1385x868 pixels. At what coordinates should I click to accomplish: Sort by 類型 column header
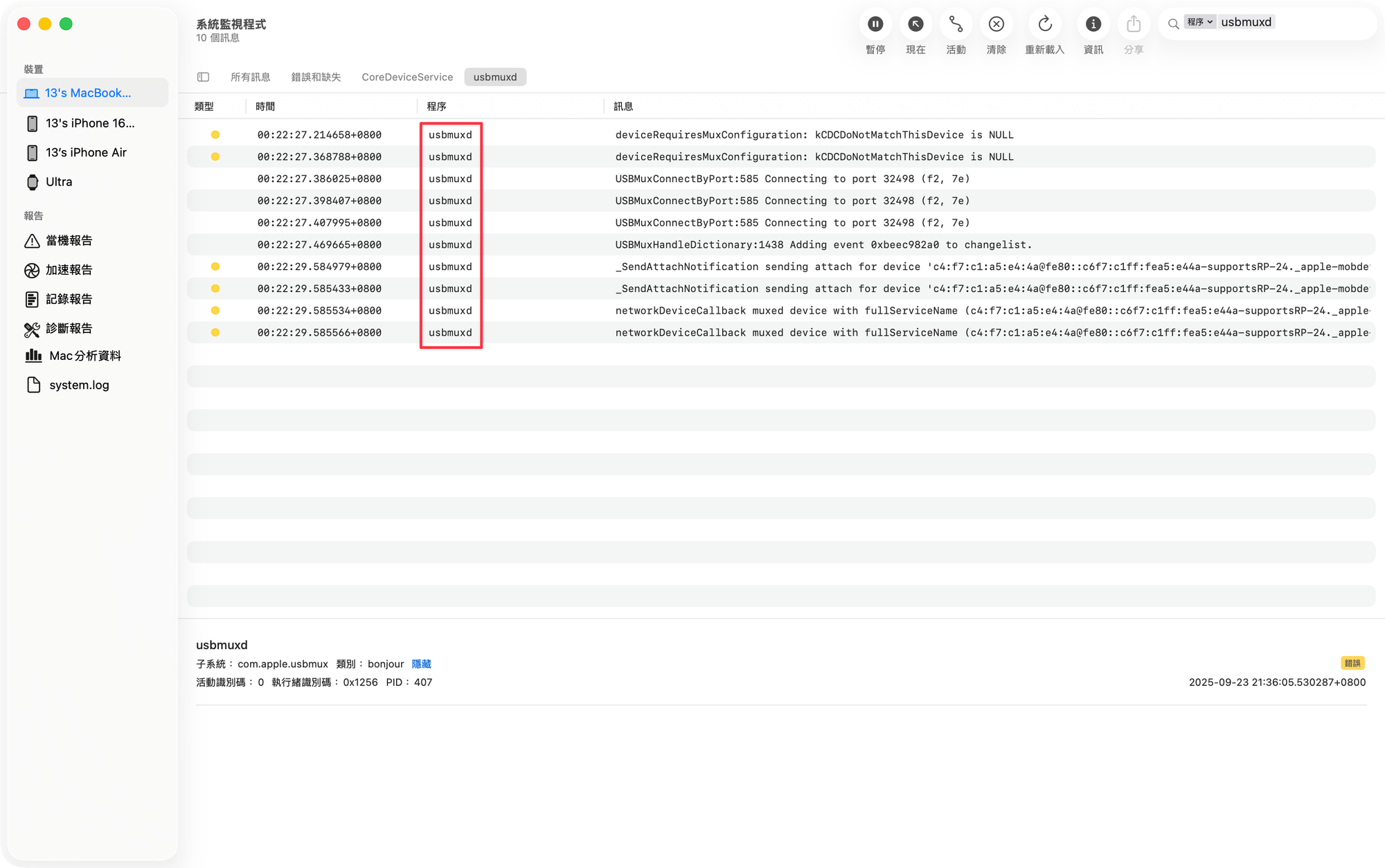204,106
